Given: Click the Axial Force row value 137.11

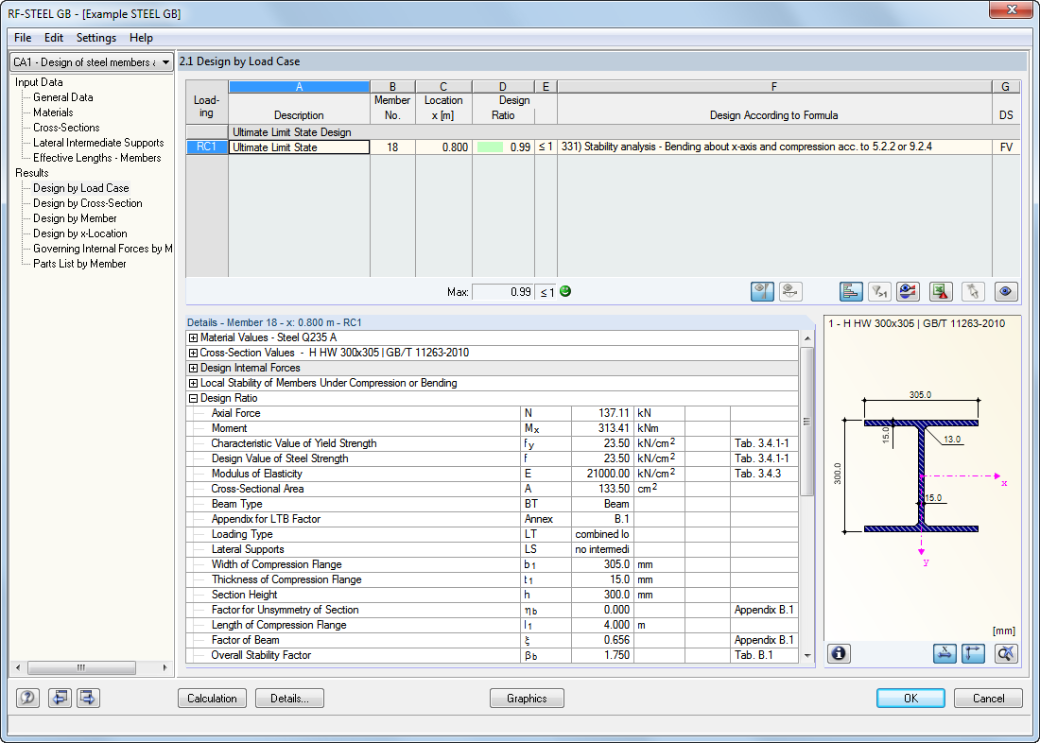Looking at the screenshot, I should [602, 413].
